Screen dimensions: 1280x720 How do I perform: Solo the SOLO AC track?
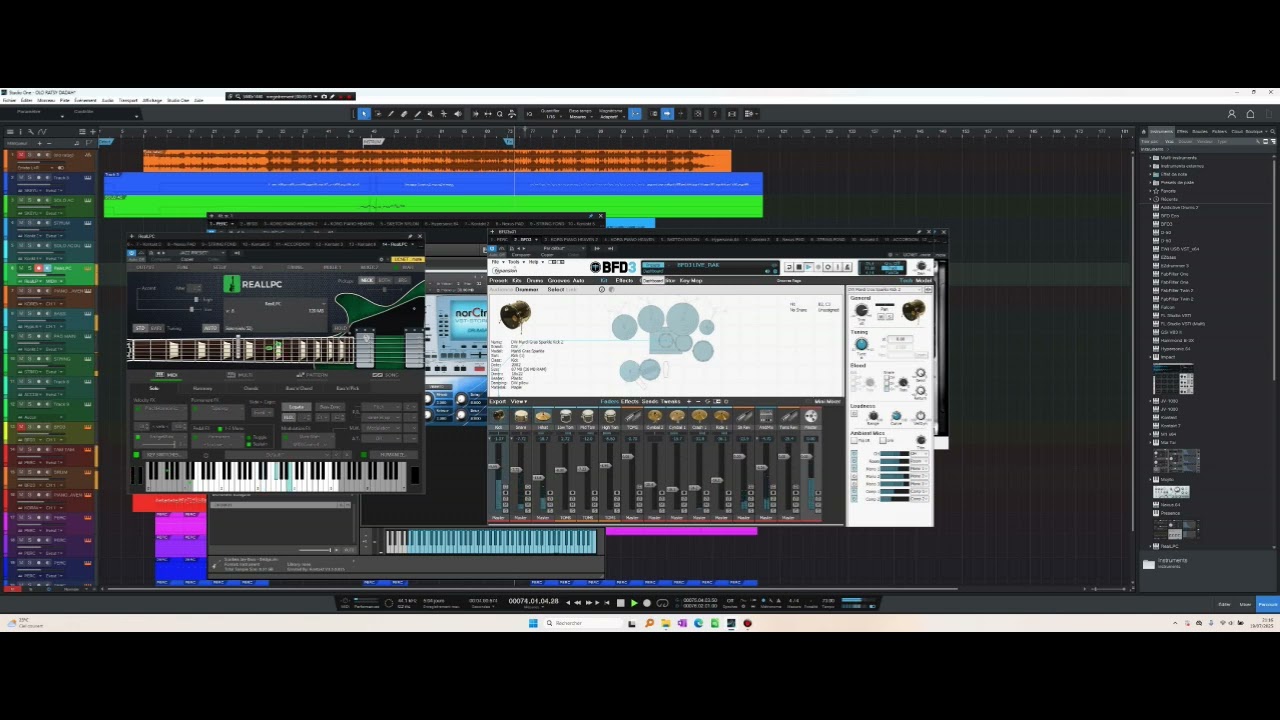point(29,201)
